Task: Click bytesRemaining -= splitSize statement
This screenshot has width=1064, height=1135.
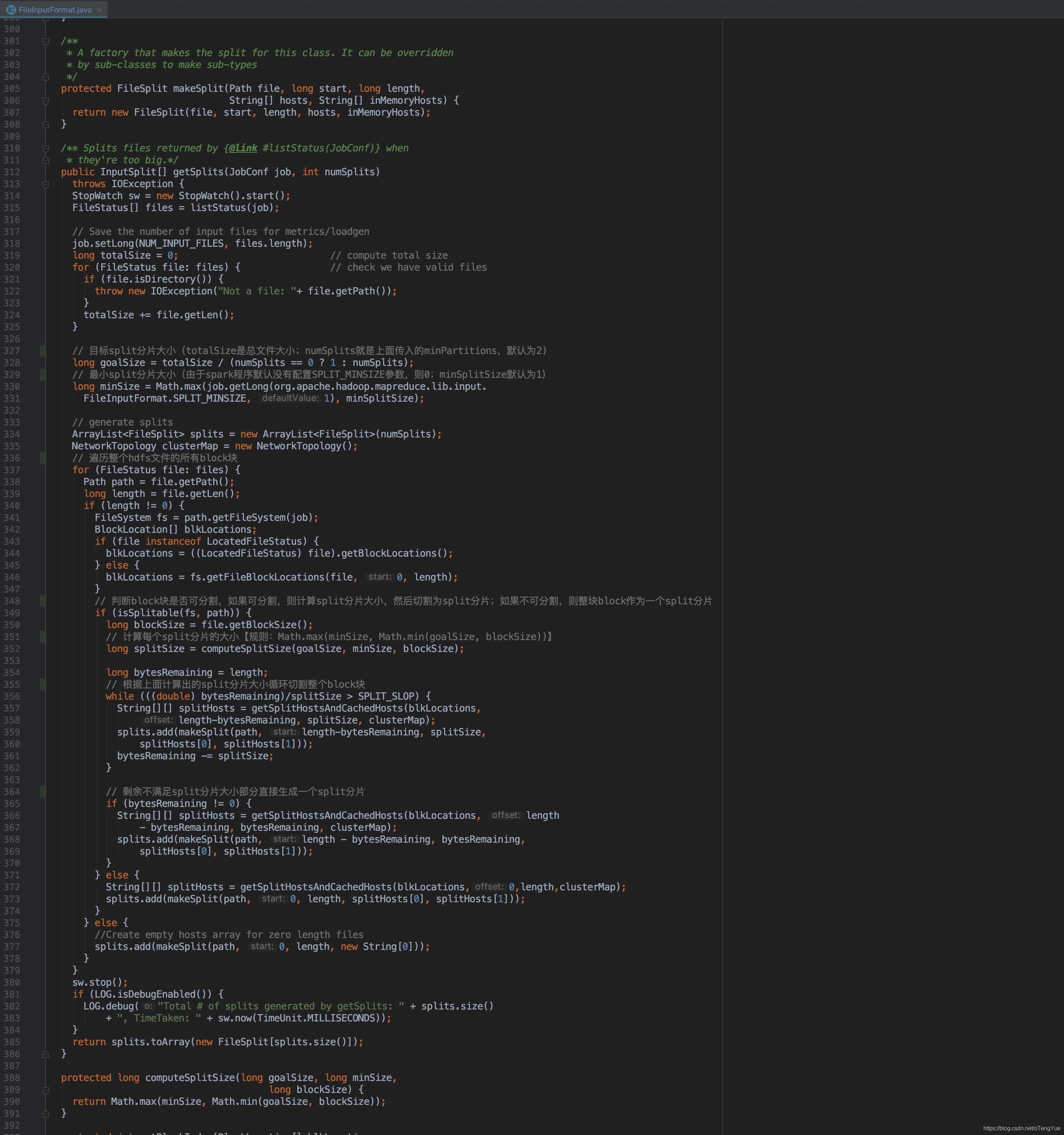Action: click(195, 756)
